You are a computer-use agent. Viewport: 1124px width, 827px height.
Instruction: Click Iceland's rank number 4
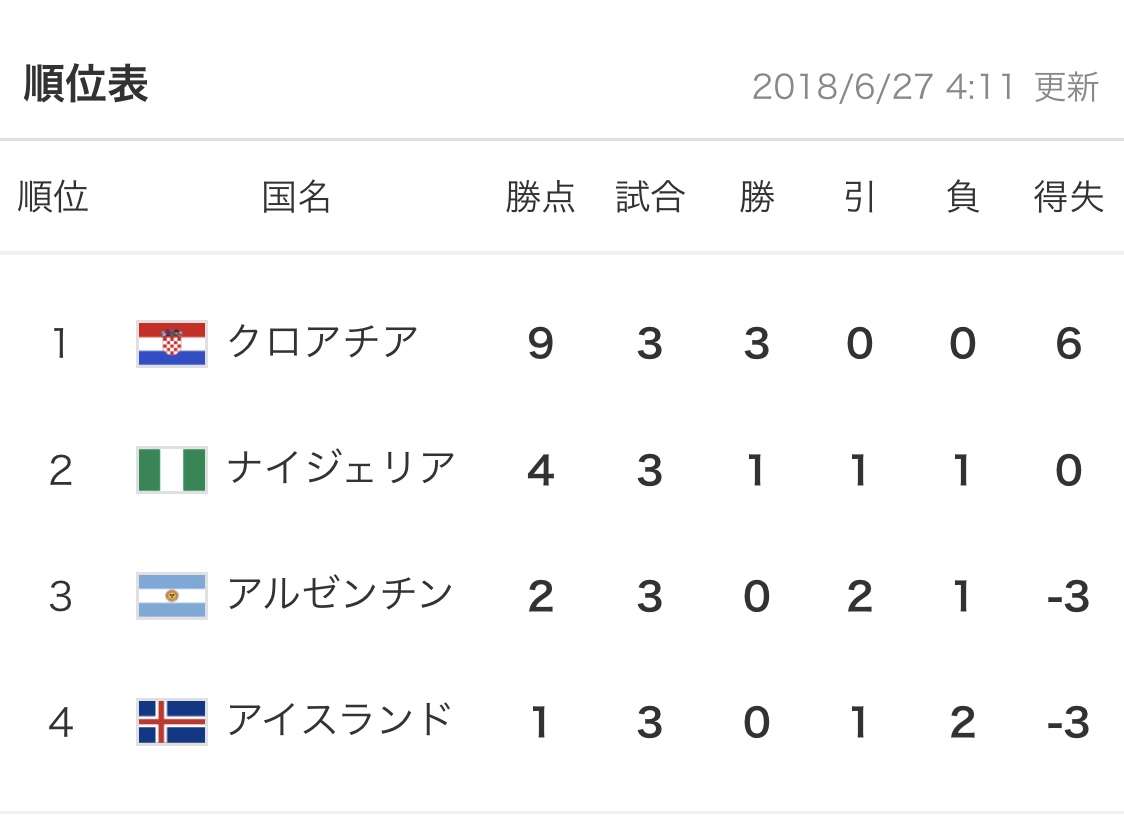pos(61,722)
